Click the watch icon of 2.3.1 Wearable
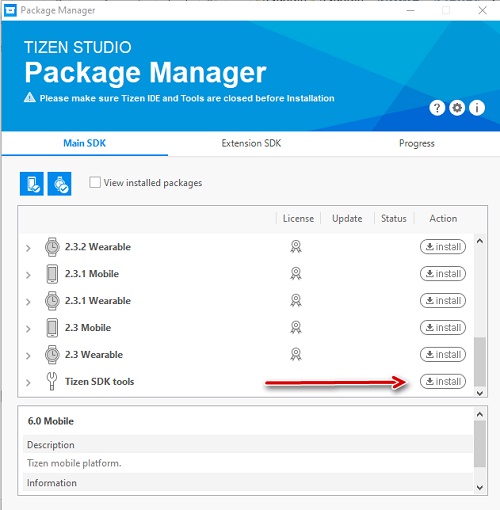This screenshot has width=500, height=510. pyautogui.click(x=52, y=301)
